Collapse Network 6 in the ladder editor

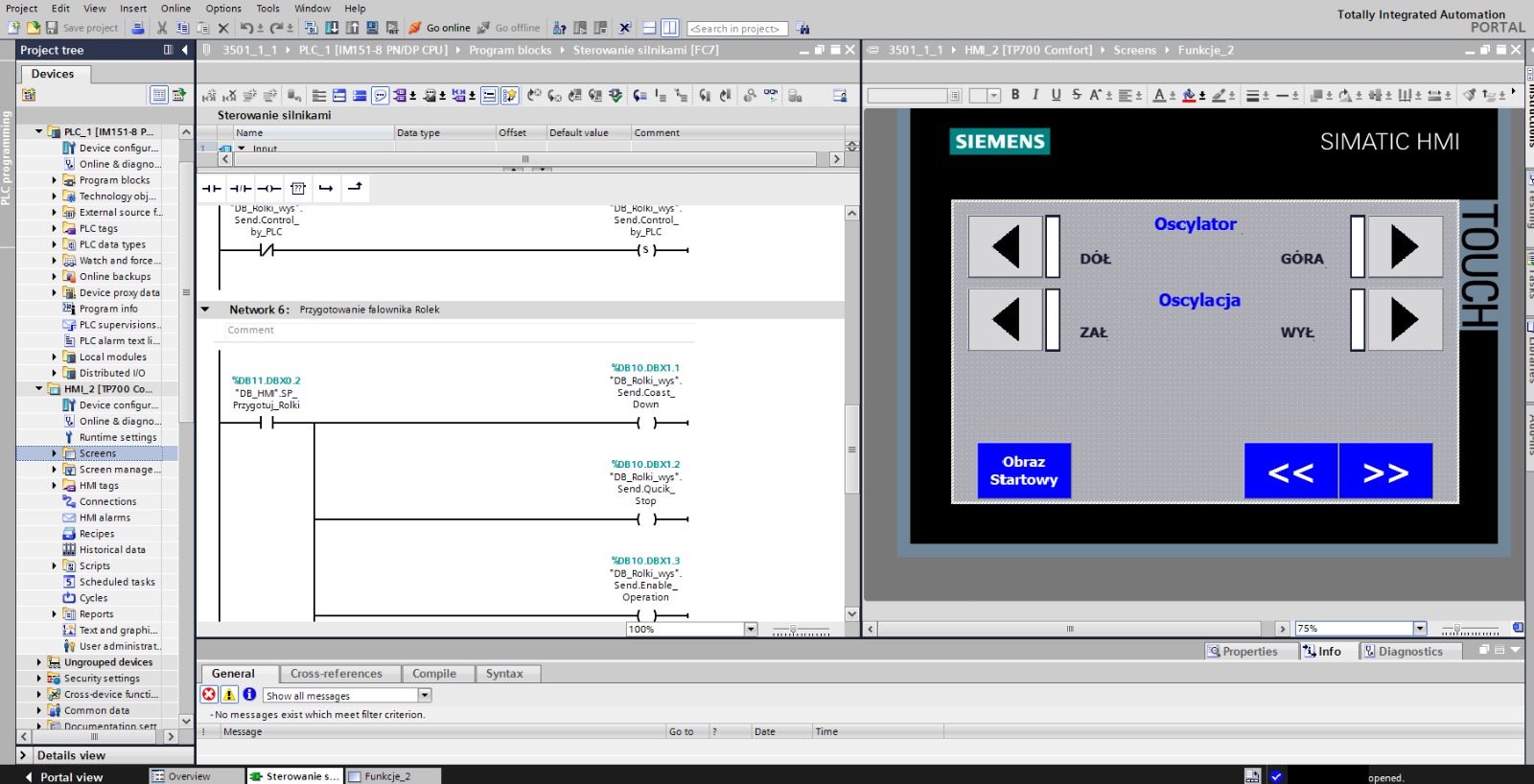[205, 310]
